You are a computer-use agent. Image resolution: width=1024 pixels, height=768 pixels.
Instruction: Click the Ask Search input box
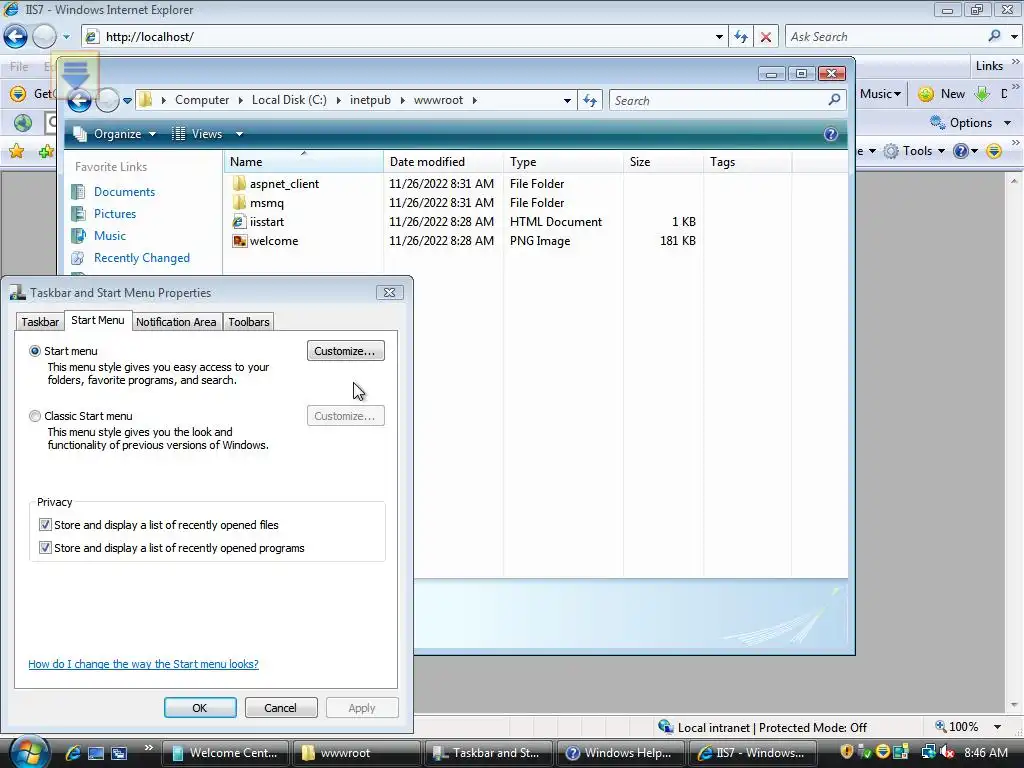click(885, 37)
